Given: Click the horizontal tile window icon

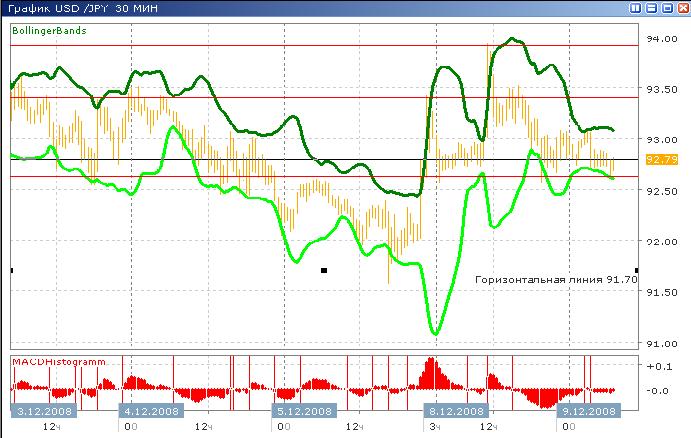Looking at the screenshot, I should pyautogui.click(x=650, y=7).
